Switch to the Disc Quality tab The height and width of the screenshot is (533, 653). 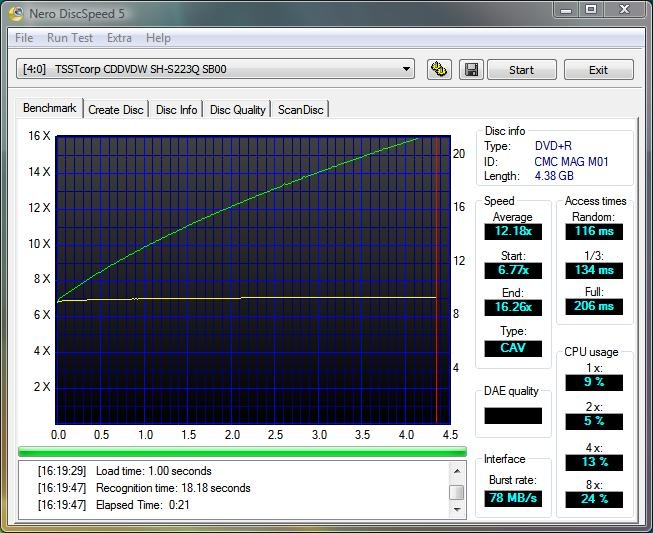pos(238,110)
